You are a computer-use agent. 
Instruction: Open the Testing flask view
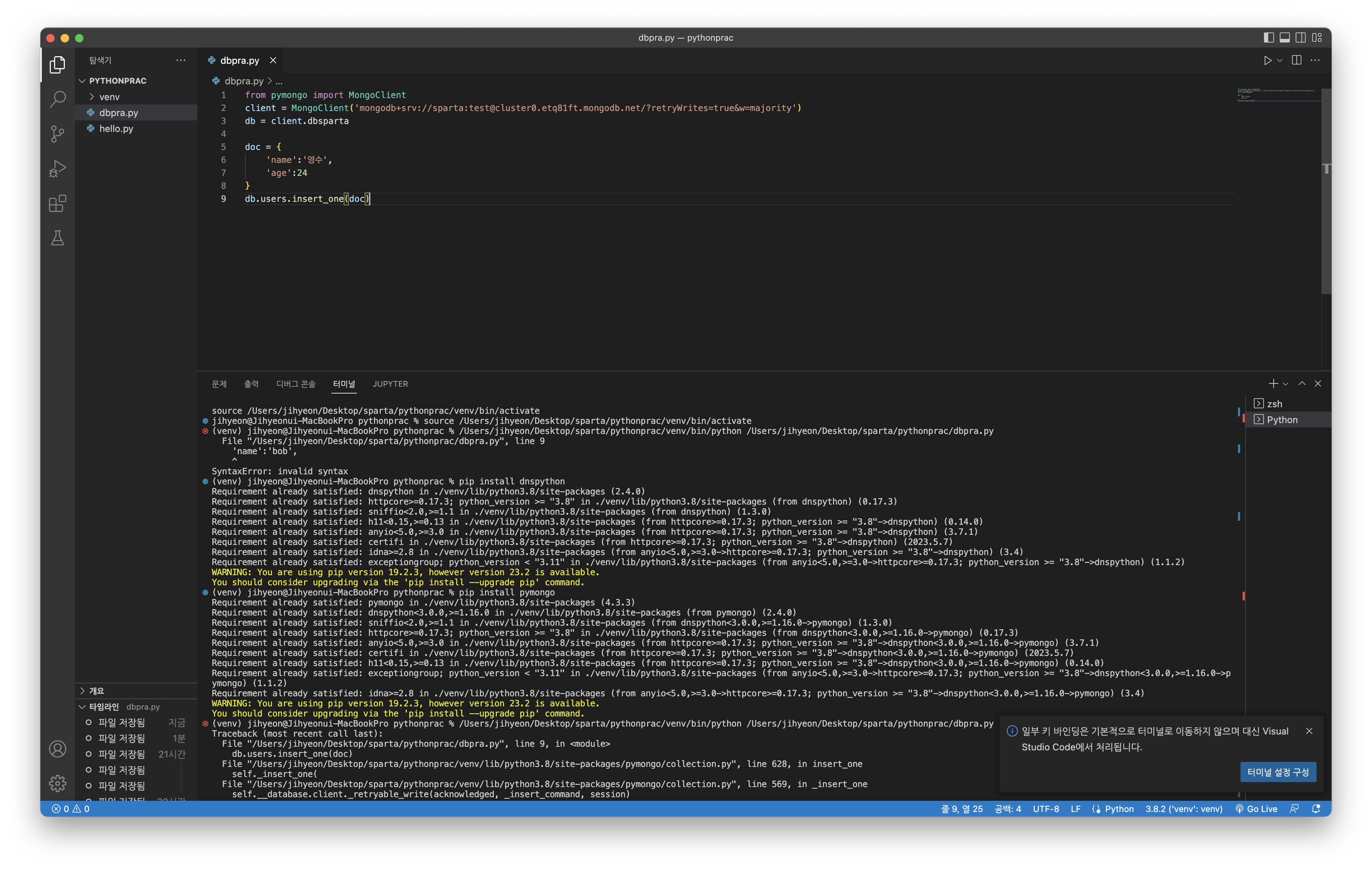pos(58,238)
